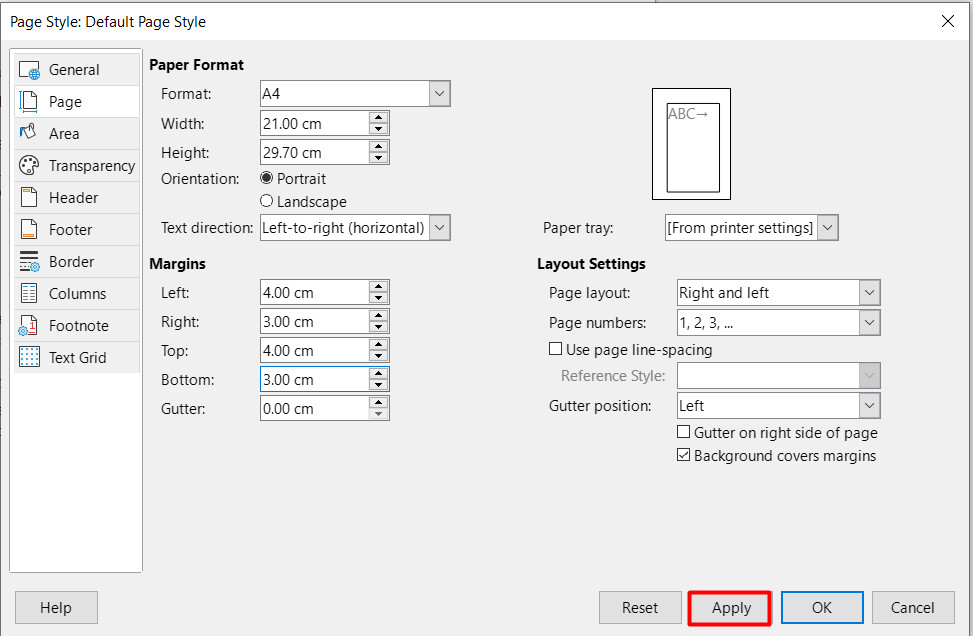Open the paper Format dropdown

pos(438,93)
